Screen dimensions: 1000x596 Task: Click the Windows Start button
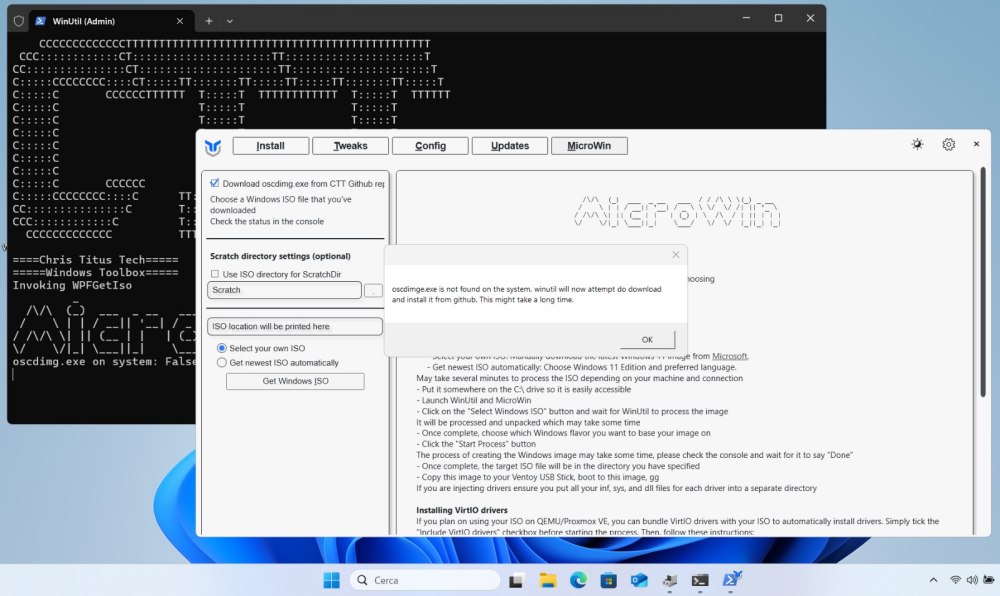click(x=331, y=580)
